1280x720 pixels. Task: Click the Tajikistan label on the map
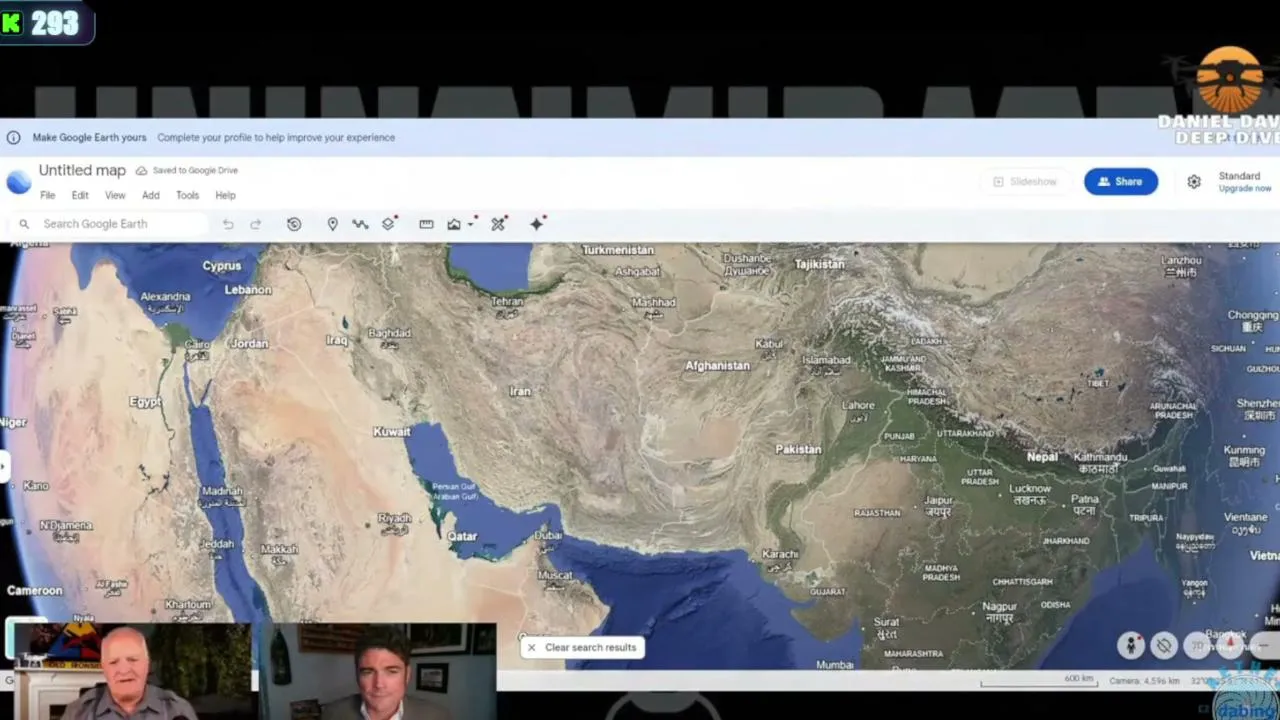point(819,264)
